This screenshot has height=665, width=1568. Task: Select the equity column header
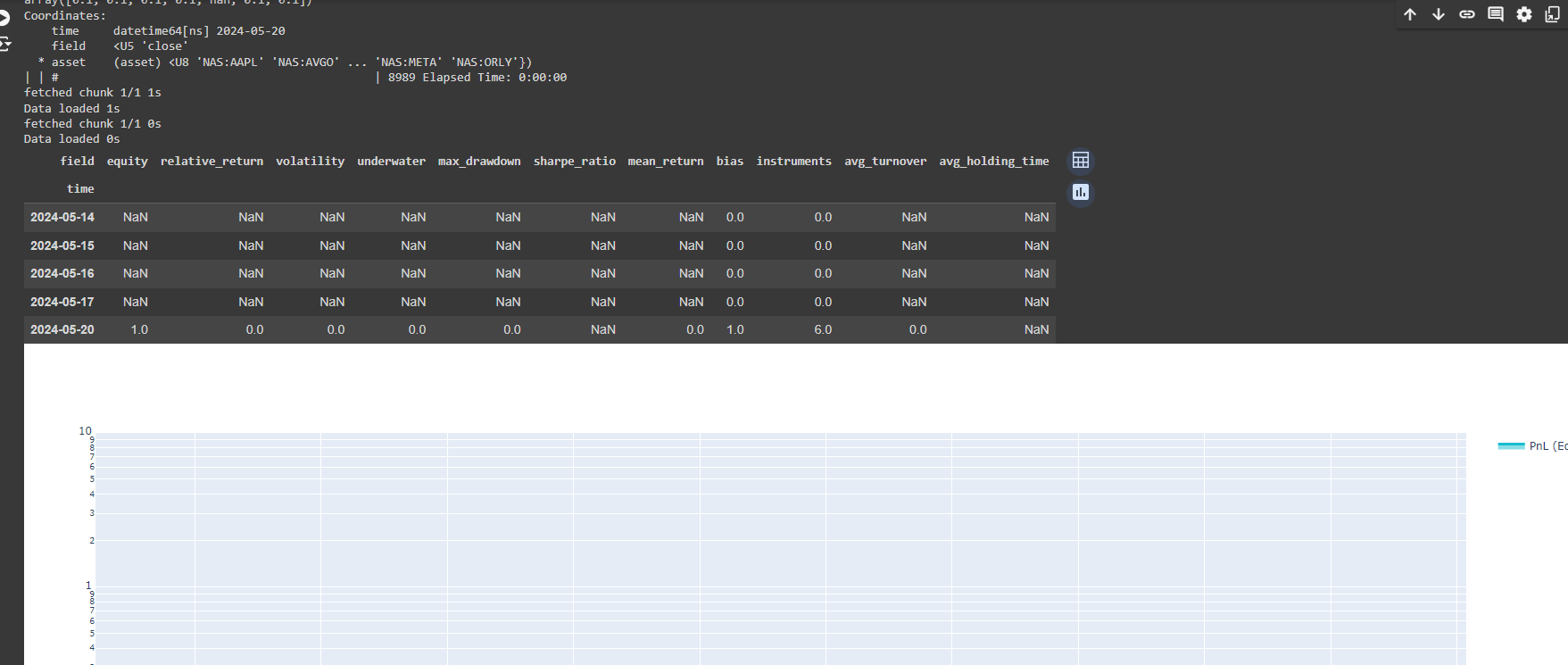(128, 162)
